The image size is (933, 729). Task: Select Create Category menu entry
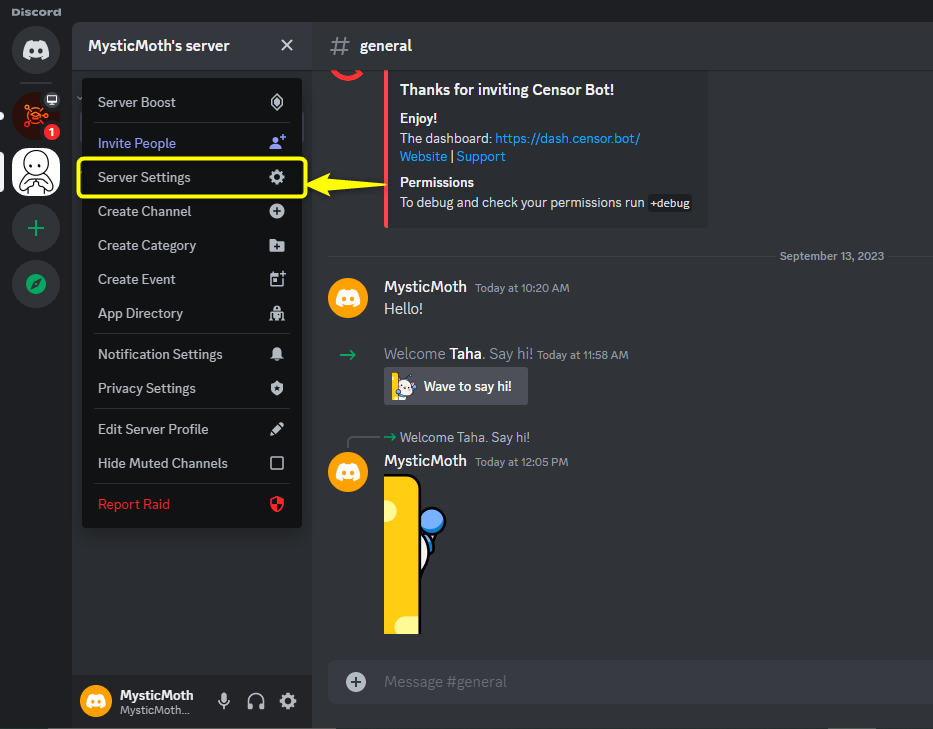(x=192, y=245)
